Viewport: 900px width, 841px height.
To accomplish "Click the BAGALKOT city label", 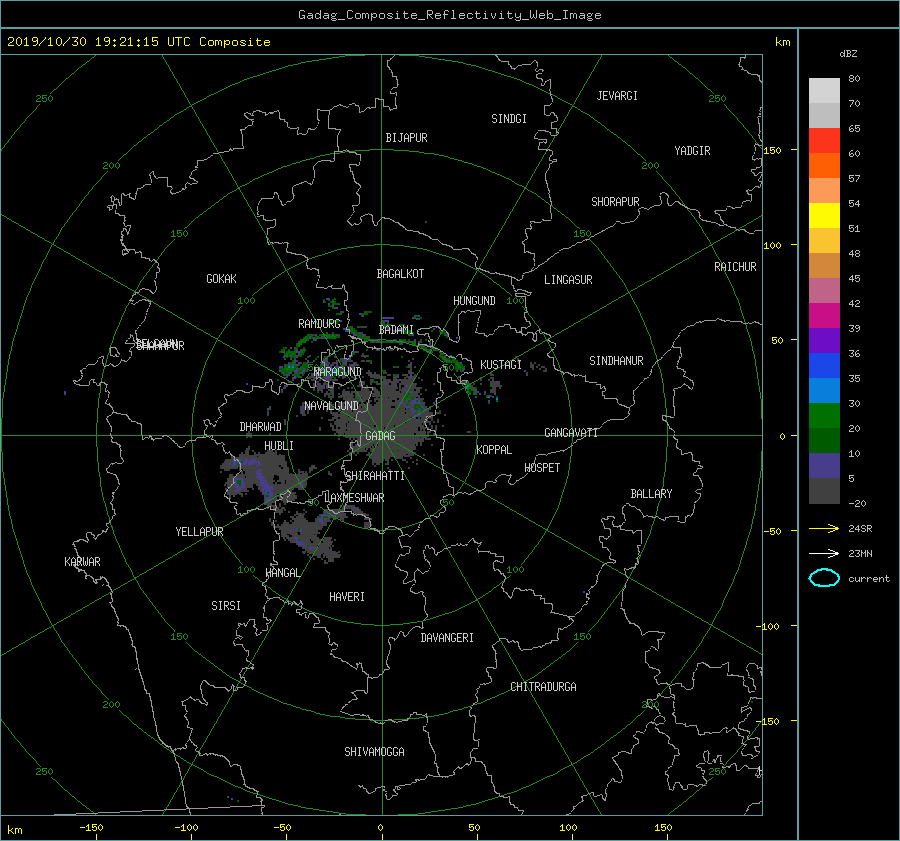I will tap(400, 274).
